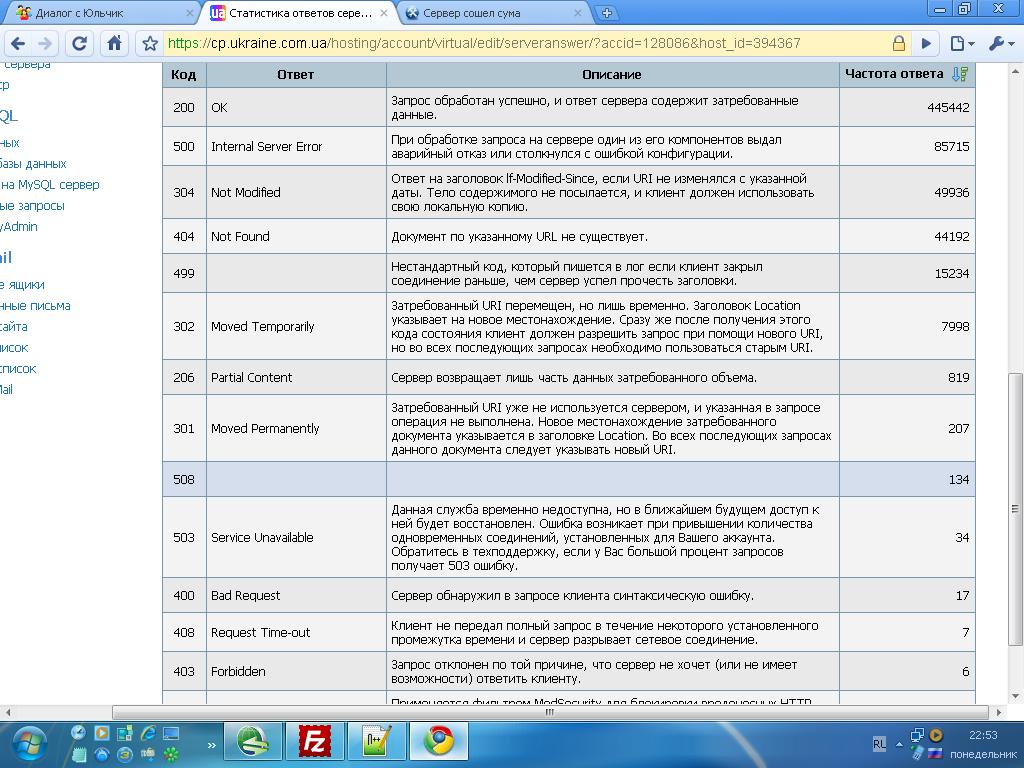Open the базы данных sidebar link

(x=34, y=164)
